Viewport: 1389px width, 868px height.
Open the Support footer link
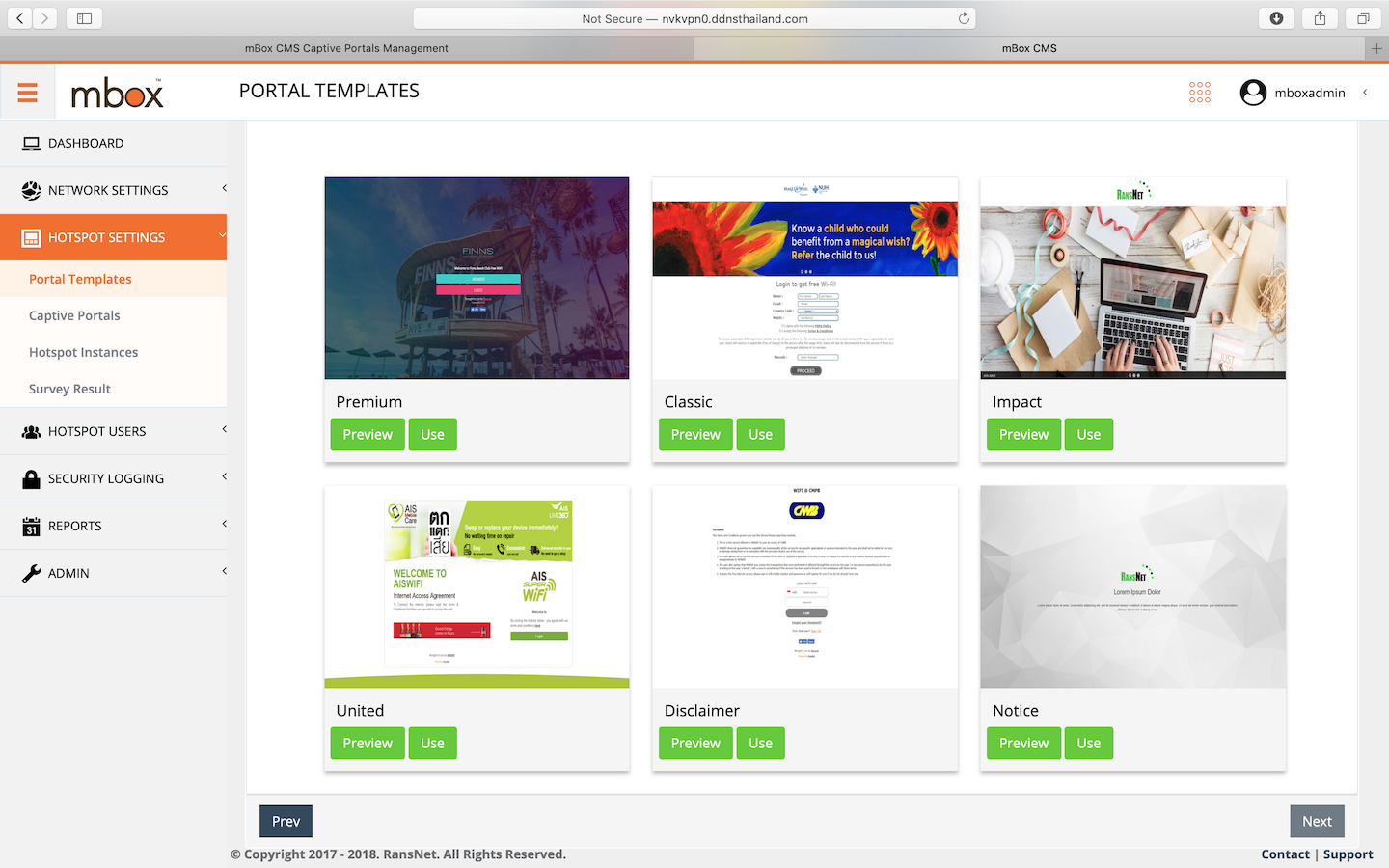tap(1348, 854)
